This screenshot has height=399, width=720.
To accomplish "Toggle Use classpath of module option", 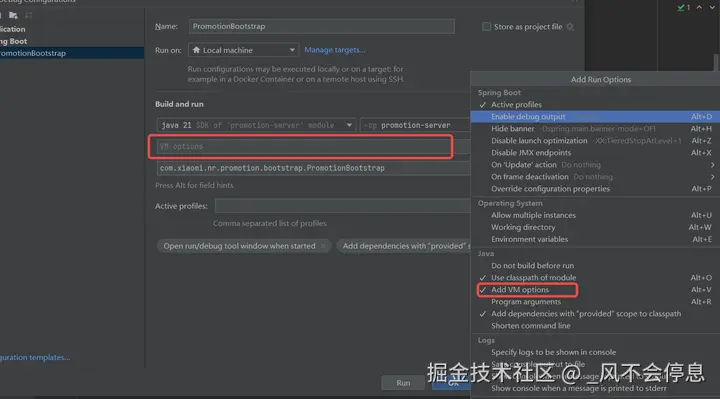I will point(595,278).
